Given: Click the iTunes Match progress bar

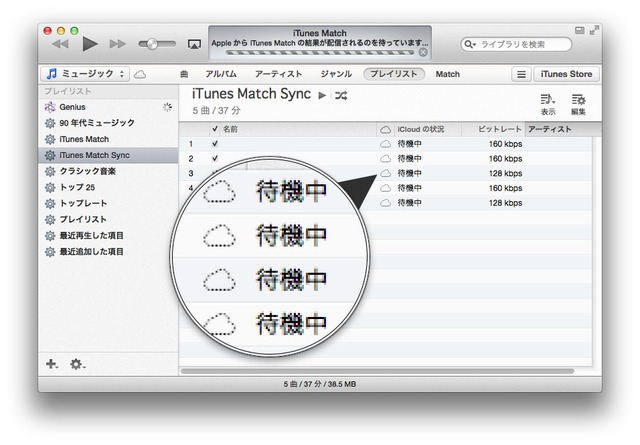Looking at the screenshot, I should pyautogui.click(x=321, y=52).
